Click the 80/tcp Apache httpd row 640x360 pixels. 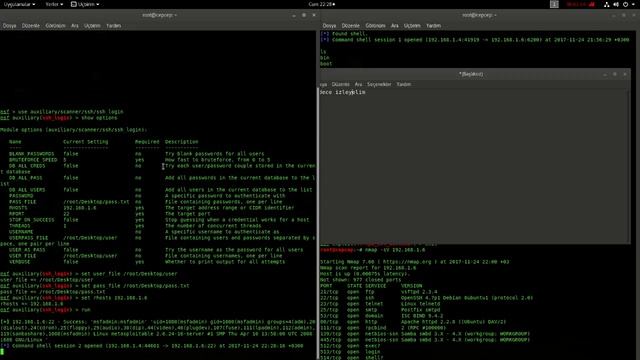pos(413,322)
